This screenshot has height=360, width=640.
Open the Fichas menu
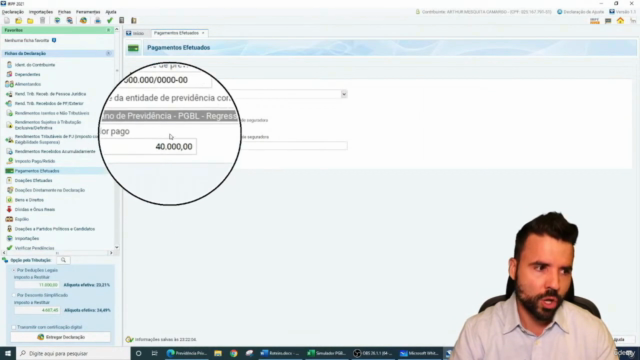point(64,12)
